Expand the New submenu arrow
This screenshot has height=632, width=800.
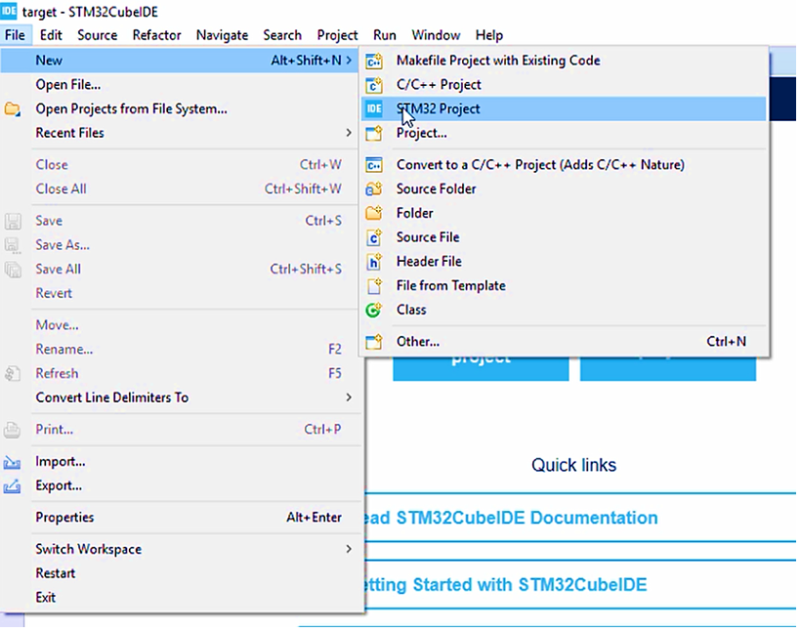click(349, 60)
